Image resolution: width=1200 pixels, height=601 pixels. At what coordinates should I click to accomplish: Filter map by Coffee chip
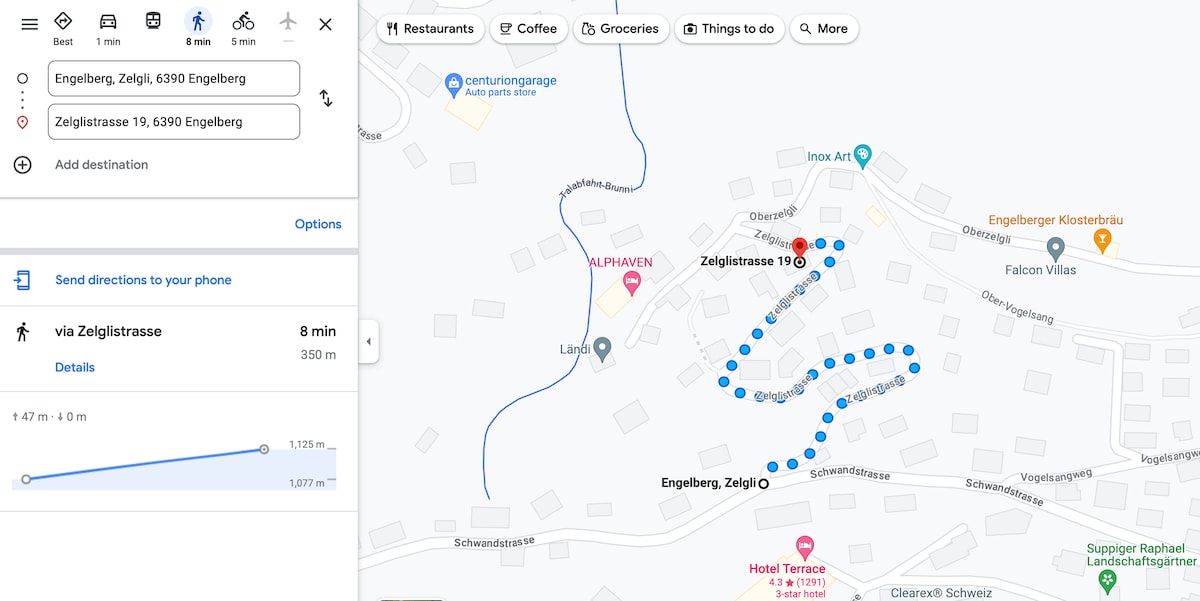529,29
